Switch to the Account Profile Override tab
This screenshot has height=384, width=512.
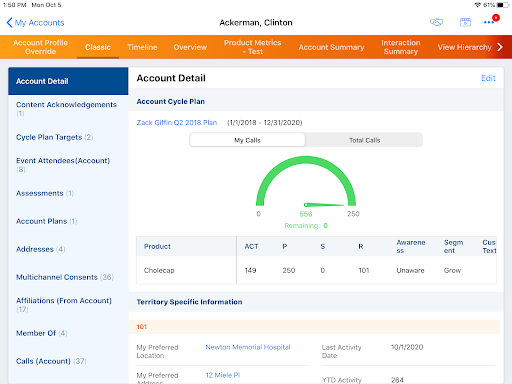(x=40, y=47)
